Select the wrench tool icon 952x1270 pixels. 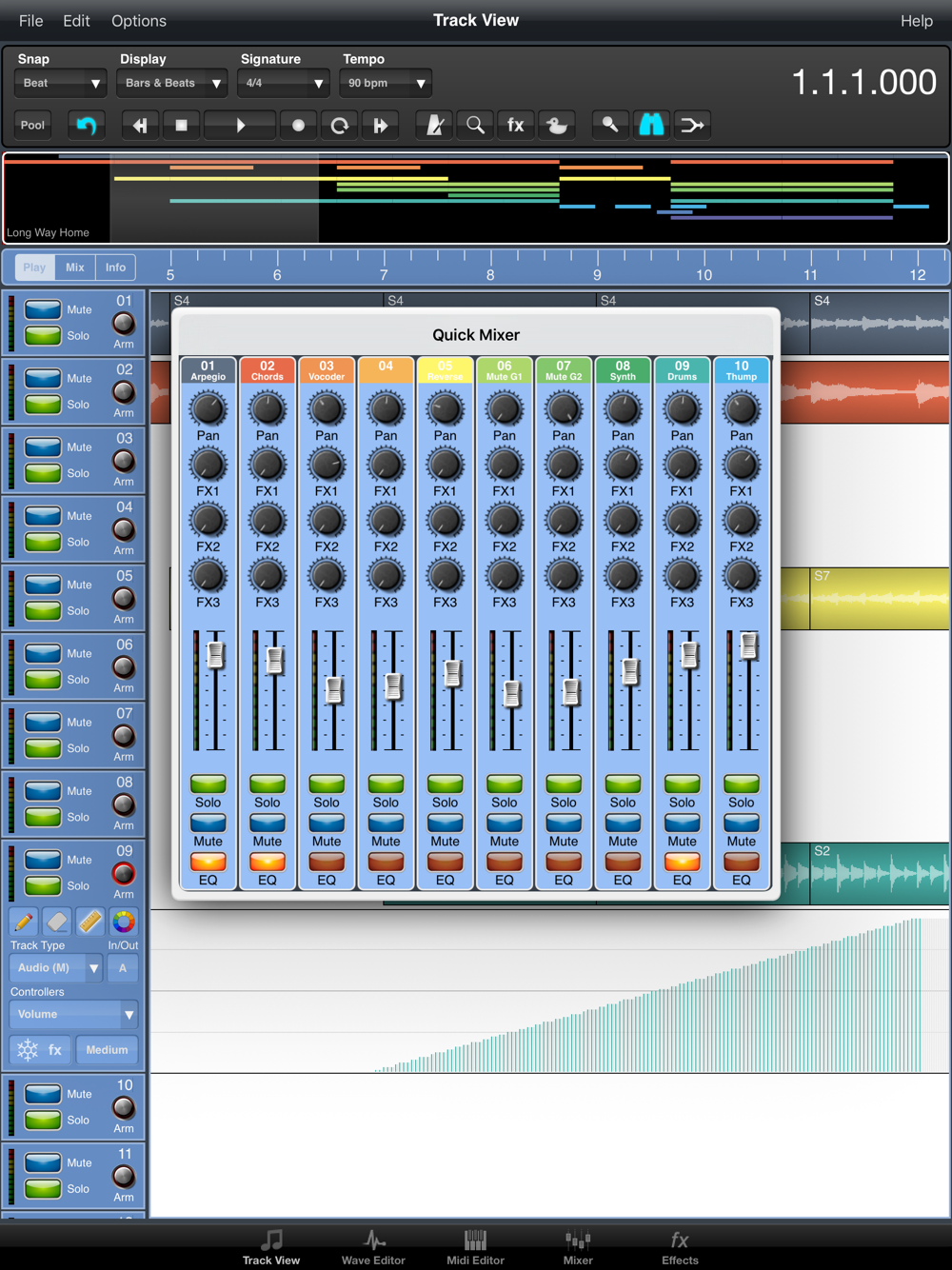click(x=610, y=125)
